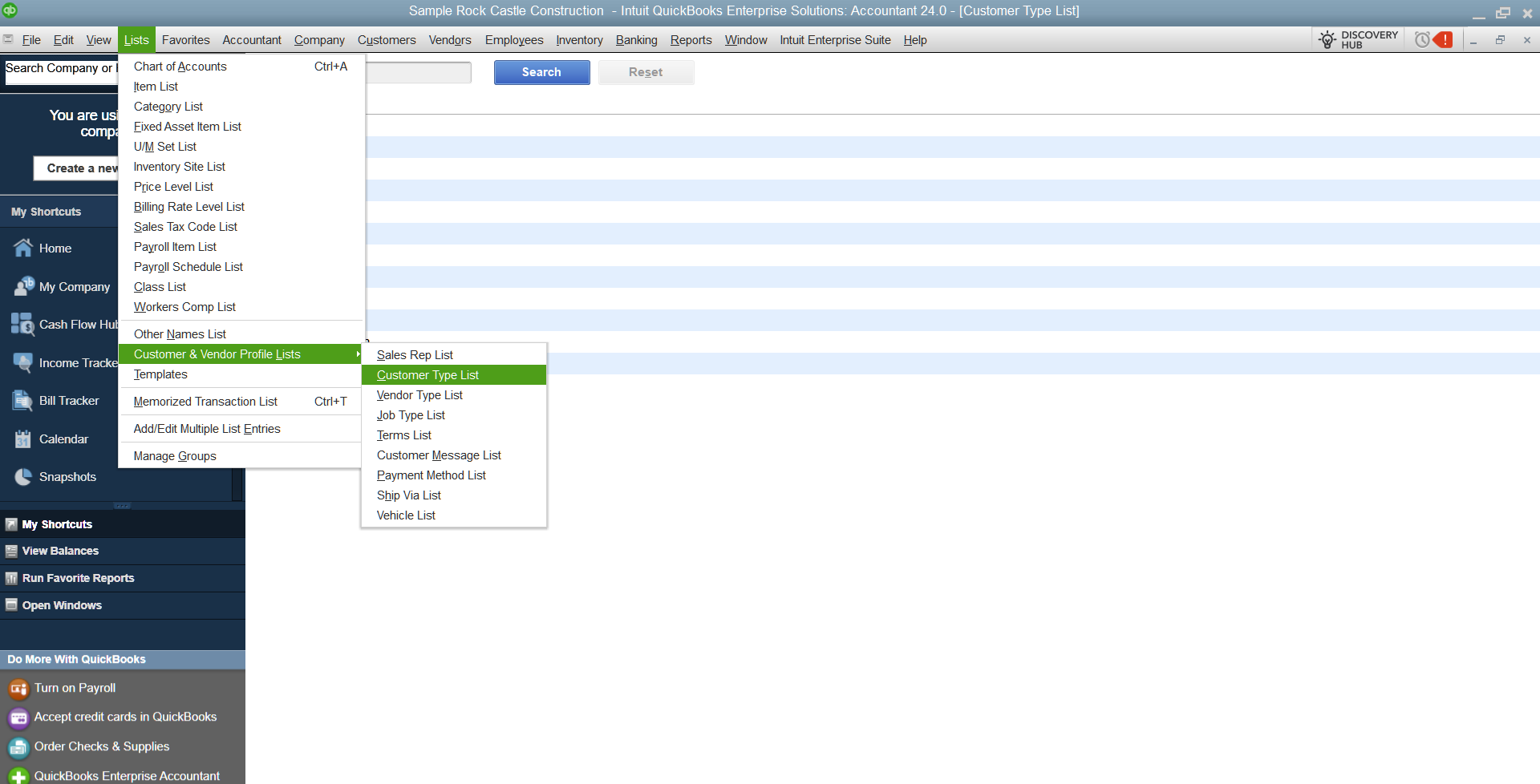Select Payment Method List
1540x784 pixels.
[x=454, y=475]
